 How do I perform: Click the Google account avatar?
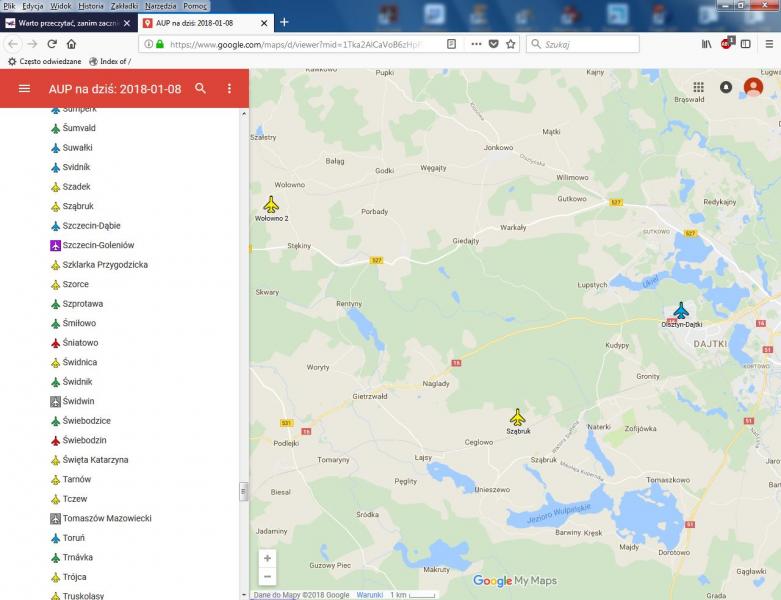click(753, 88)
